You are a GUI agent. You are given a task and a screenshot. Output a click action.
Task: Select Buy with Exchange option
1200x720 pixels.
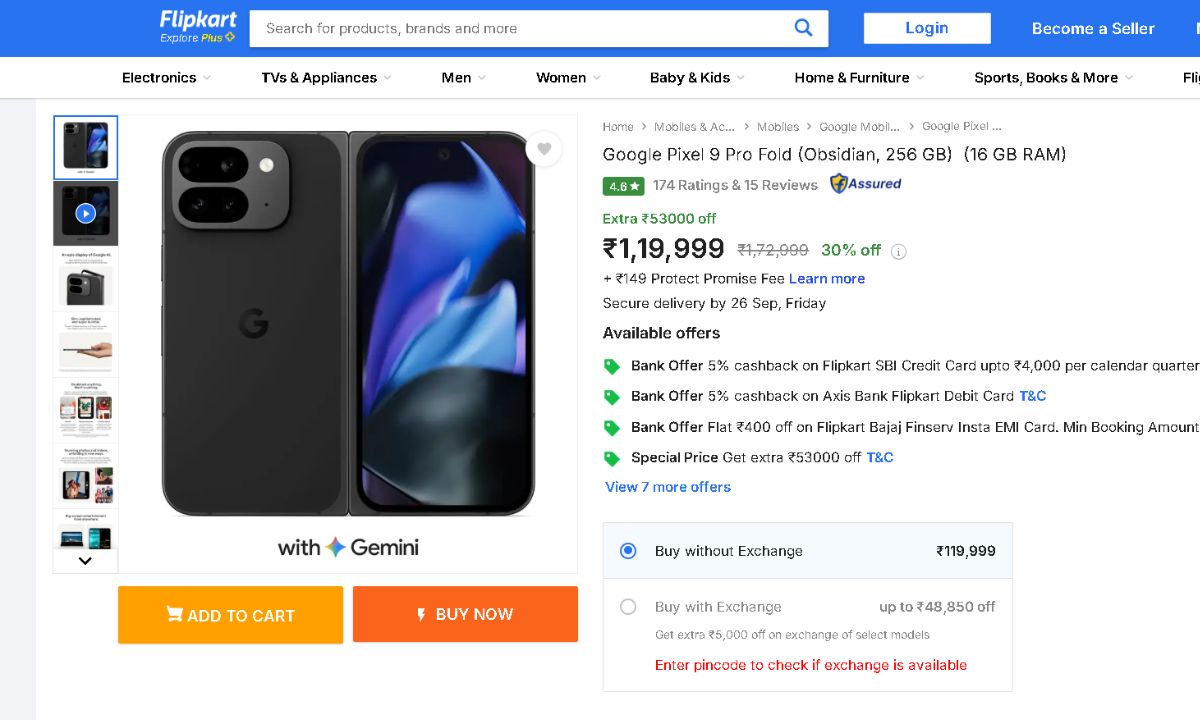pos(628,607)
